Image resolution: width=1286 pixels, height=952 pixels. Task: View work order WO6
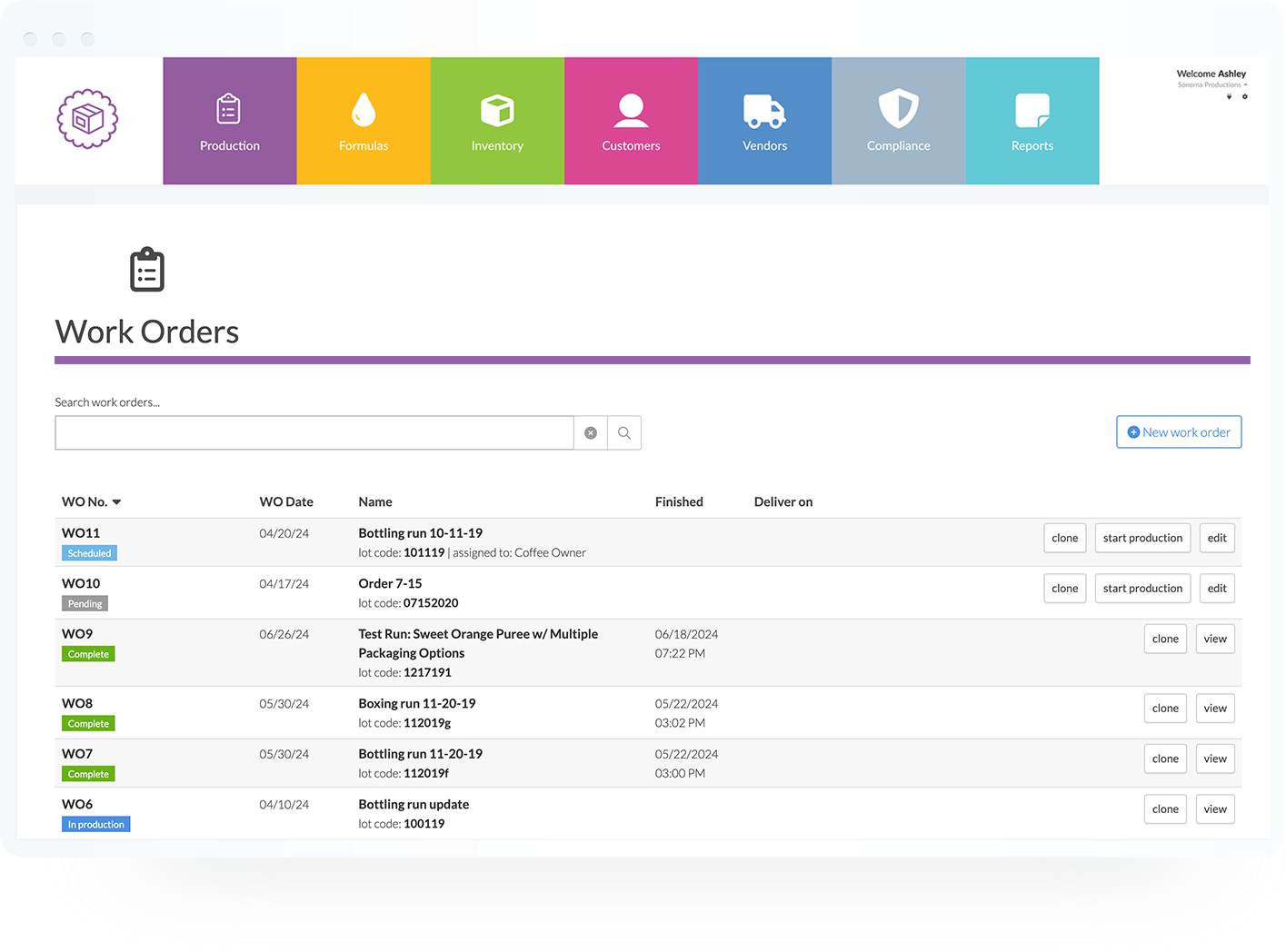(1215, 809)
